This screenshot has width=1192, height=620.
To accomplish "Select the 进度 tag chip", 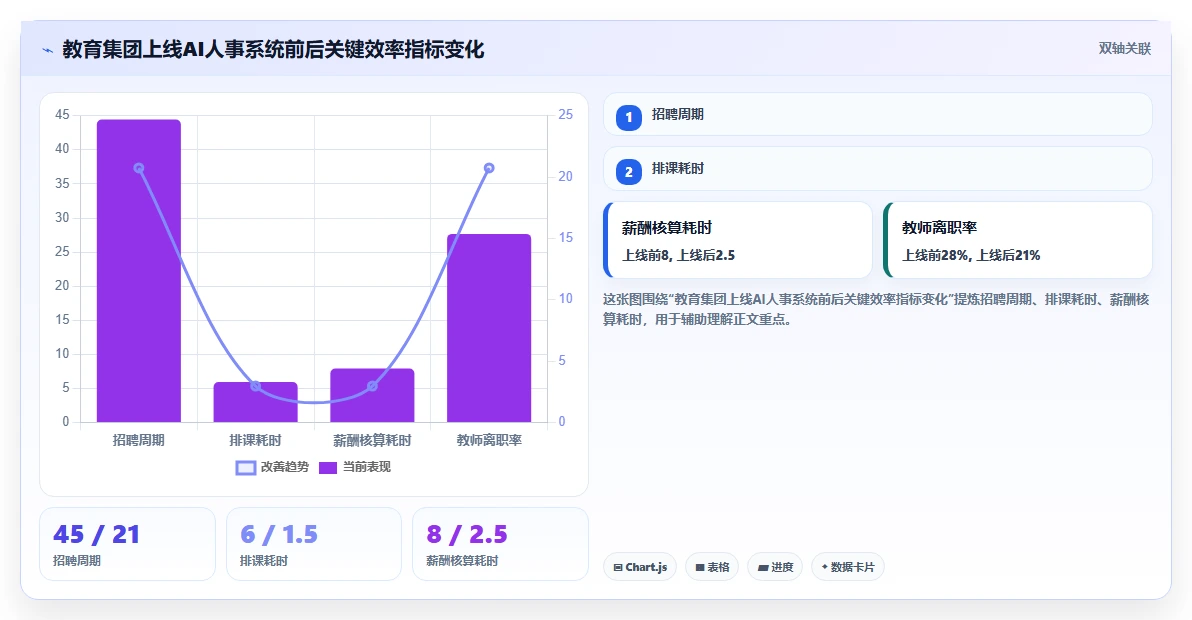I will 775,567.
